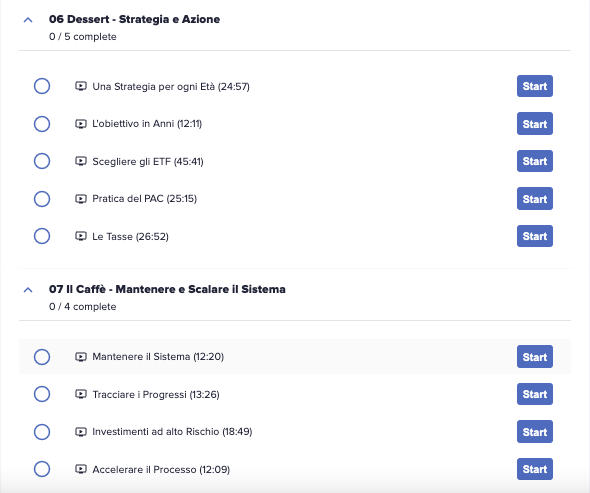Viewport: 590px width, 493px height.
Task: Click video icon beside Mantenere il Sistema
Action: pyautogui.click(x=81, y=356)
